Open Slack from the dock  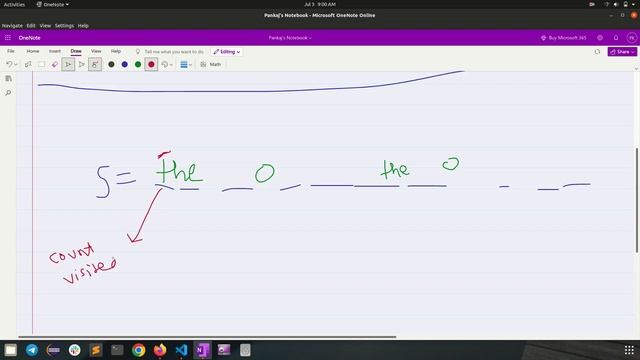74,350
